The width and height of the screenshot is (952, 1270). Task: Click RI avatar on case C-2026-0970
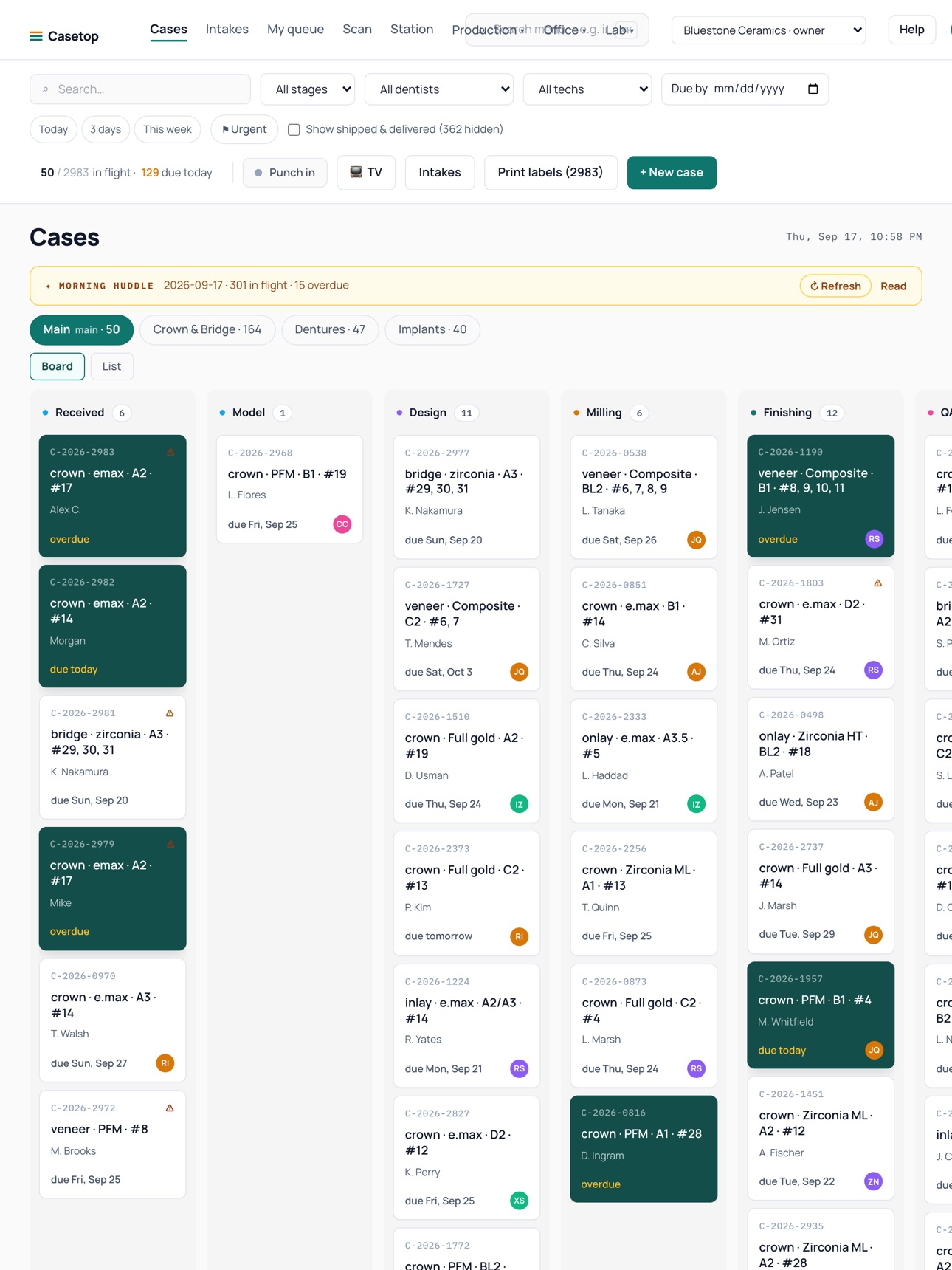(165, 1063)
